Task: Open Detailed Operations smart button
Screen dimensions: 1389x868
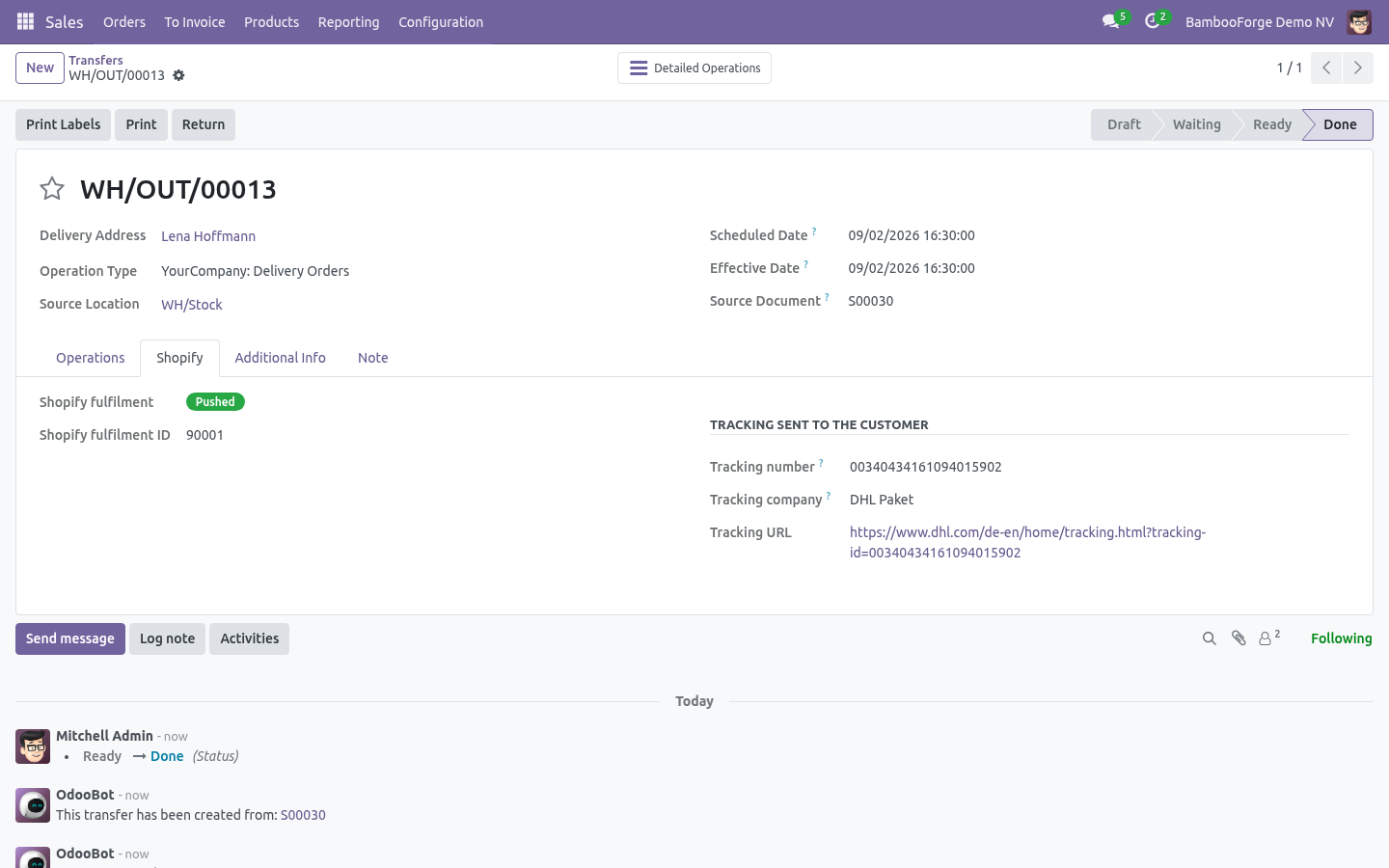Action: click(694, 68)
